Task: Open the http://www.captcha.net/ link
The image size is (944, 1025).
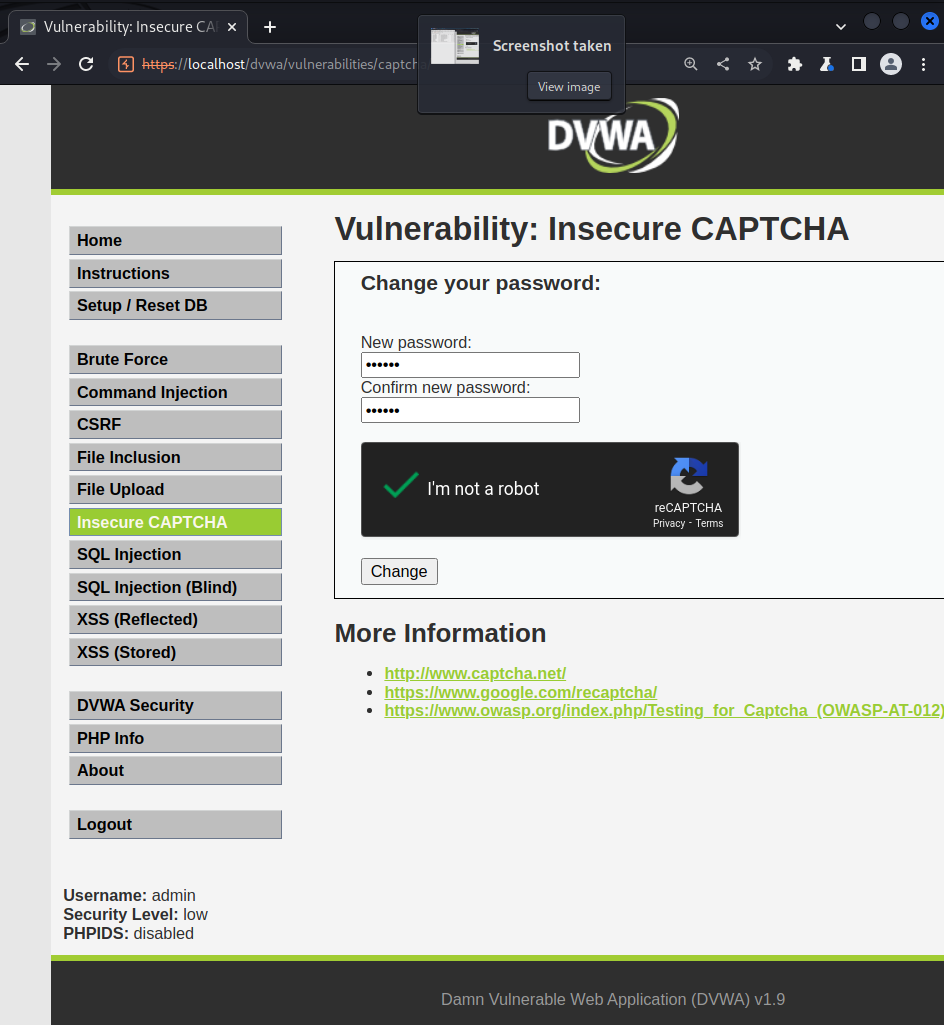Action: point(475,673)
